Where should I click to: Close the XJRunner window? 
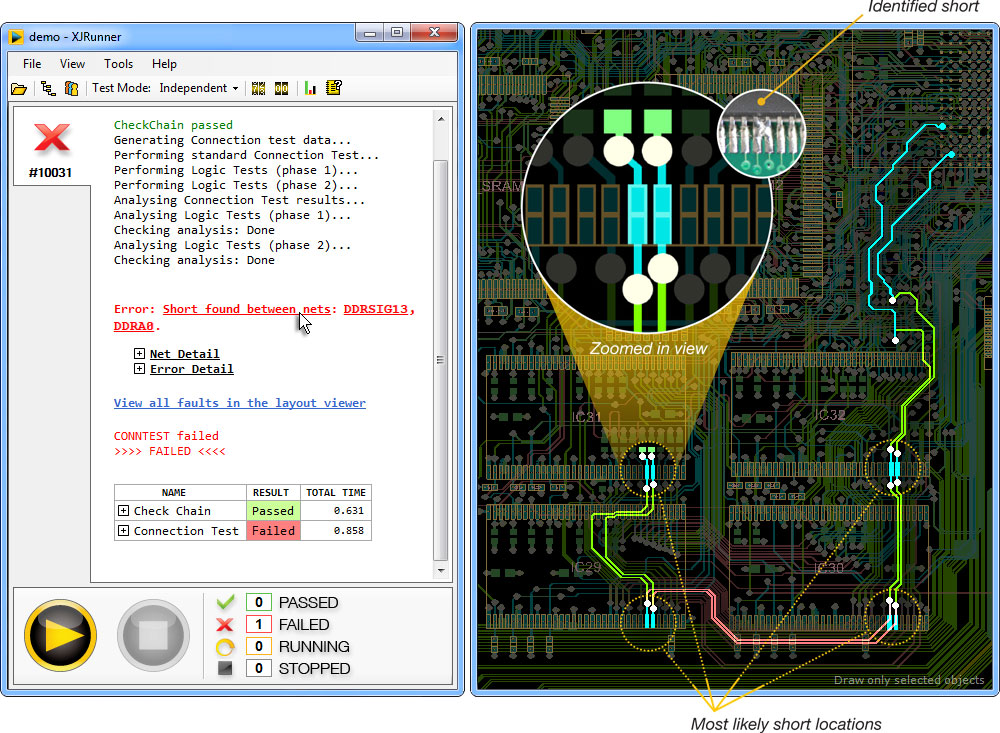tap(434, 33)
